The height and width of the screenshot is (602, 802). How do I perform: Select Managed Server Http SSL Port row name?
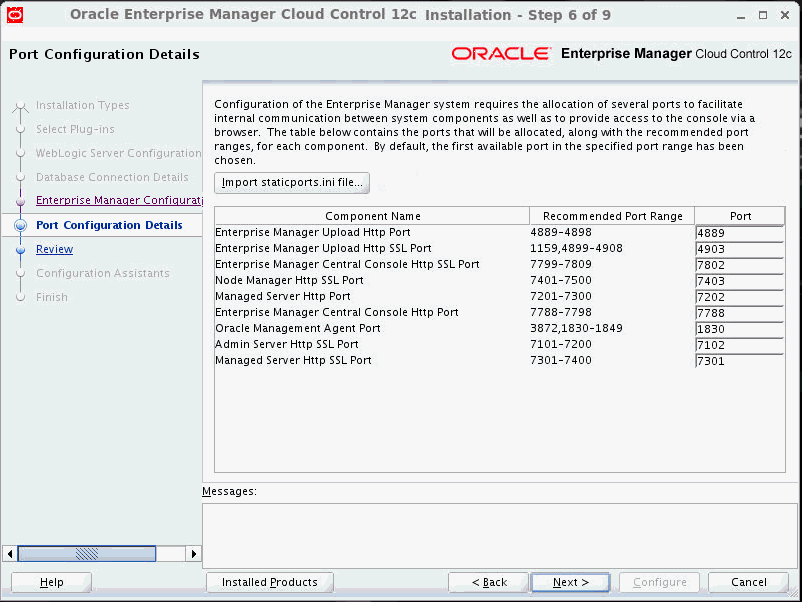[293, 360]
